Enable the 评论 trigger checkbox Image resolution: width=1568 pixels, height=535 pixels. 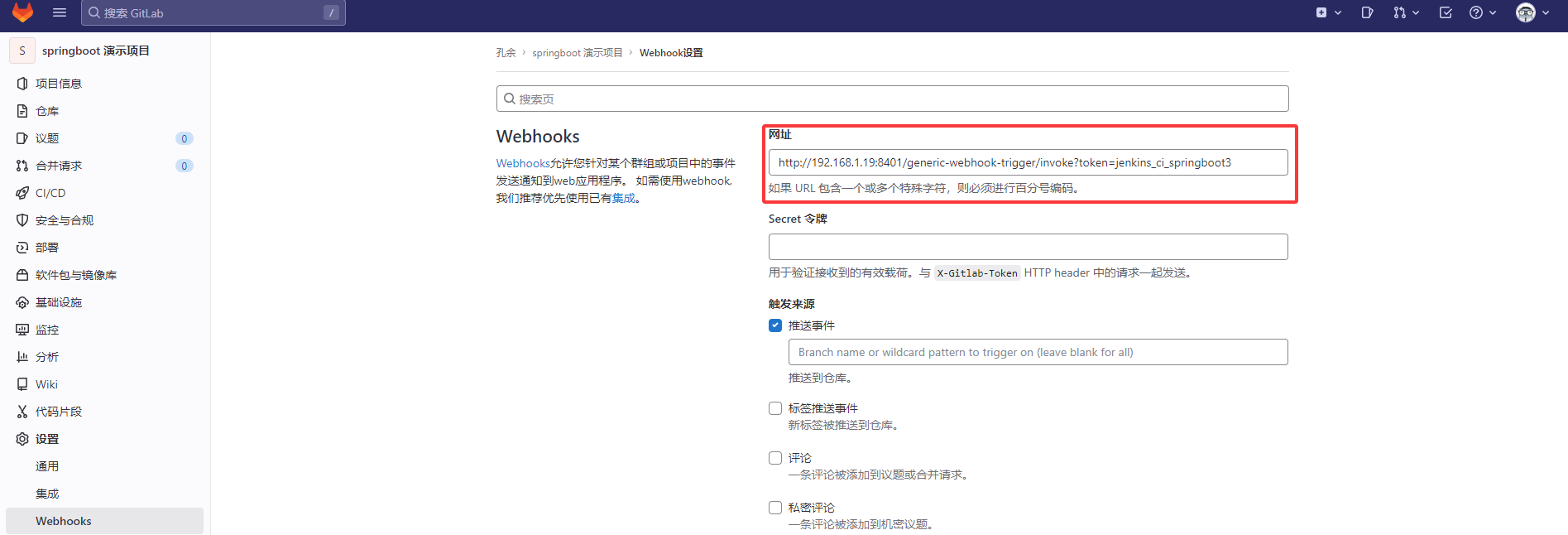coord(775,458)
